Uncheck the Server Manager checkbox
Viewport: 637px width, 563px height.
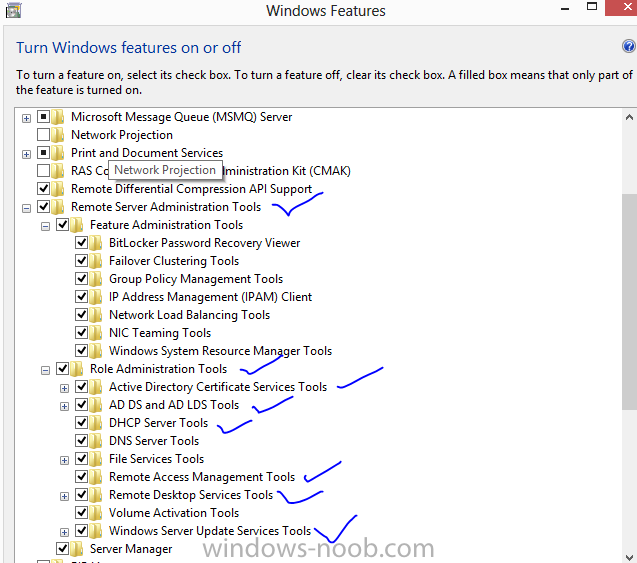(63, 548)
